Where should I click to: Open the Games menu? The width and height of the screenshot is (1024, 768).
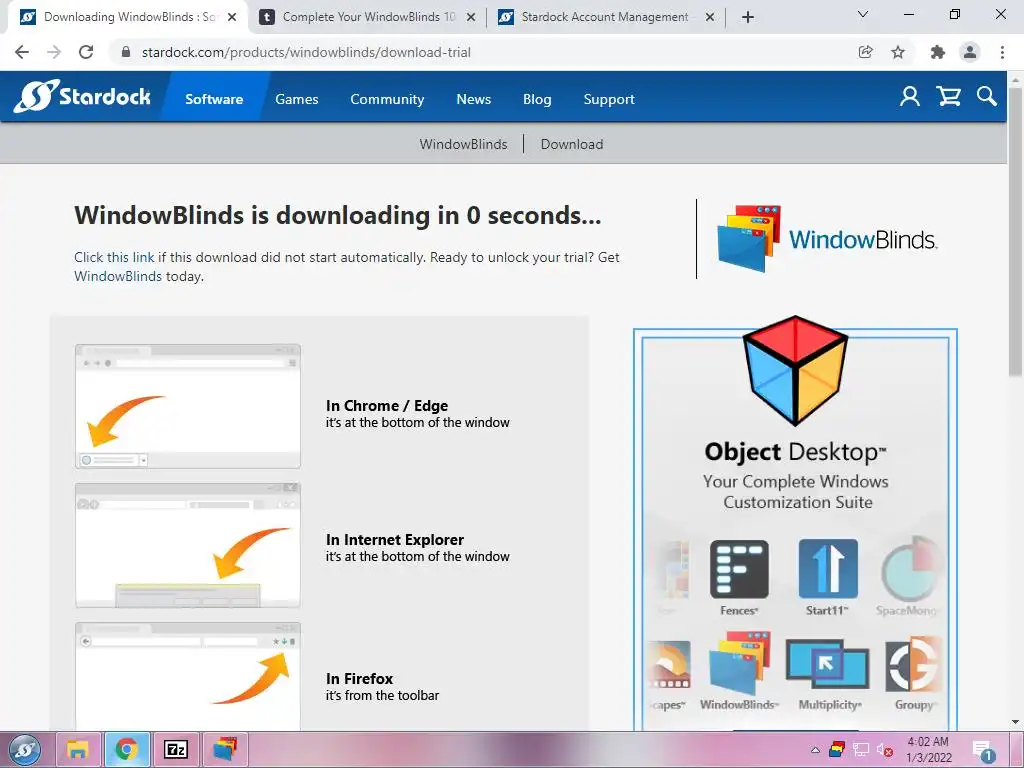296,99
